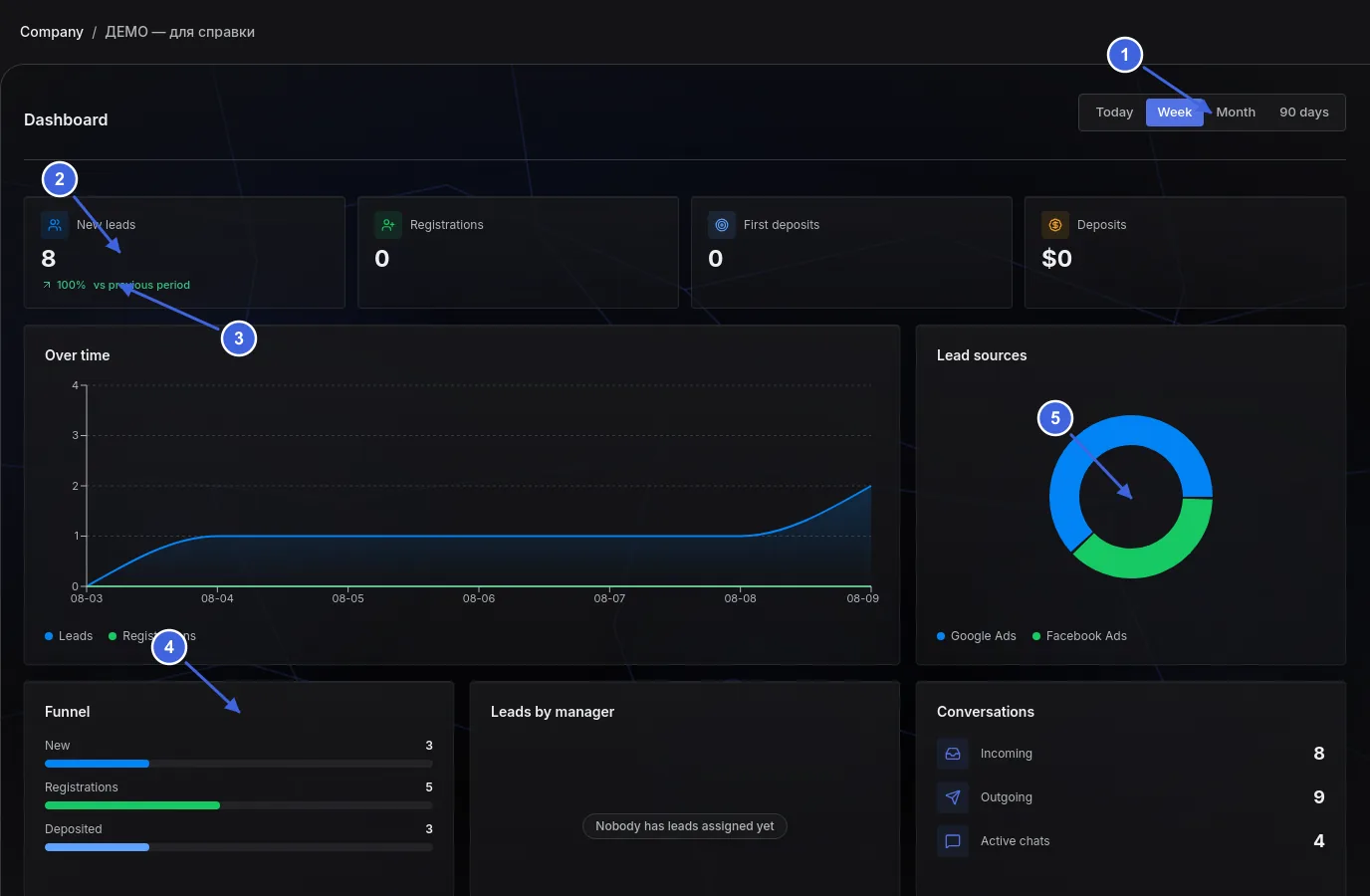
Task: Click the Funnel Registrations green progress bar
Action: [x=132, y=805]
